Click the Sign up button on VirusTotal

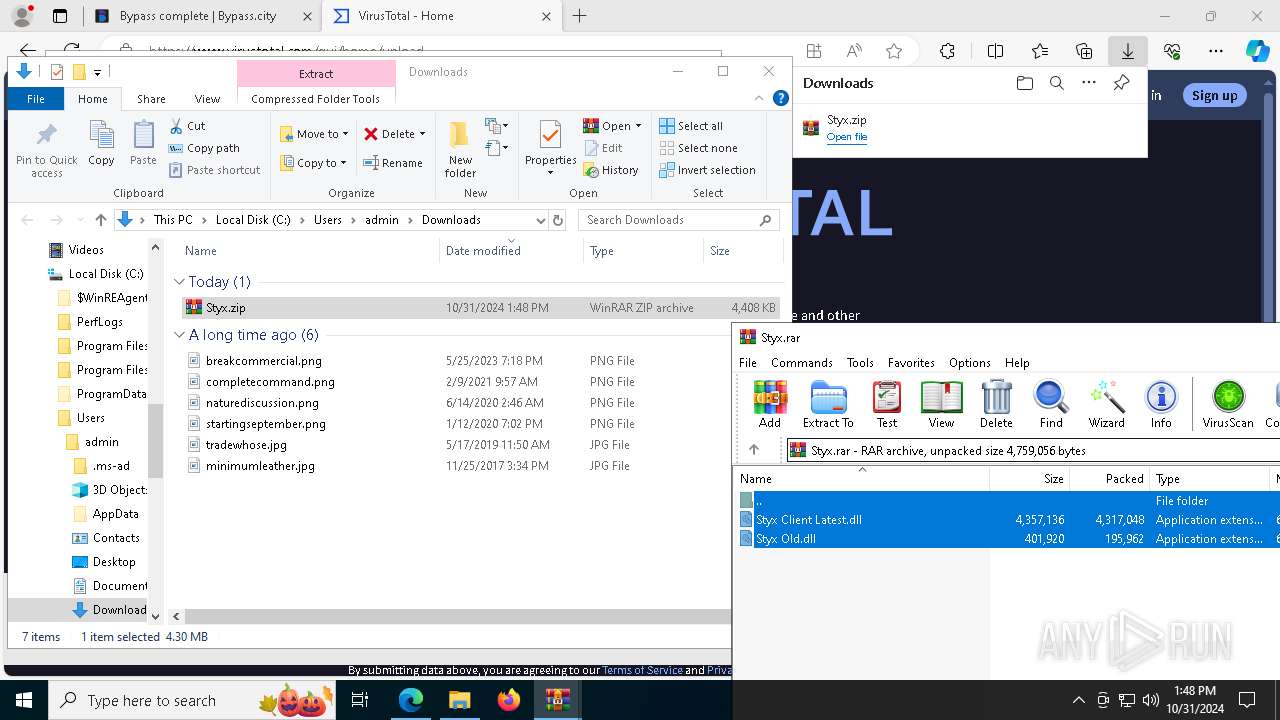click(x=1214, y=95)
